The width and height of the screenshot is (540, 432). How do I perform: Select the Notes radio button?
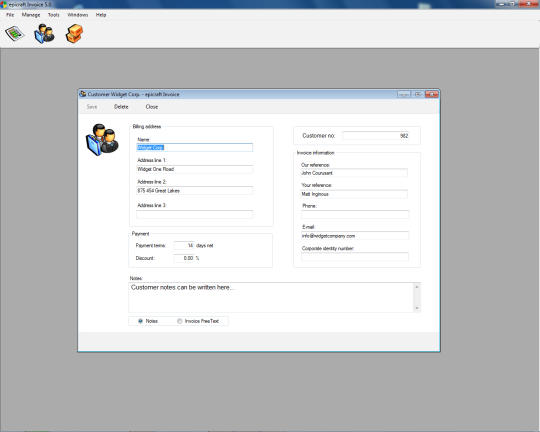coord(141,321)
